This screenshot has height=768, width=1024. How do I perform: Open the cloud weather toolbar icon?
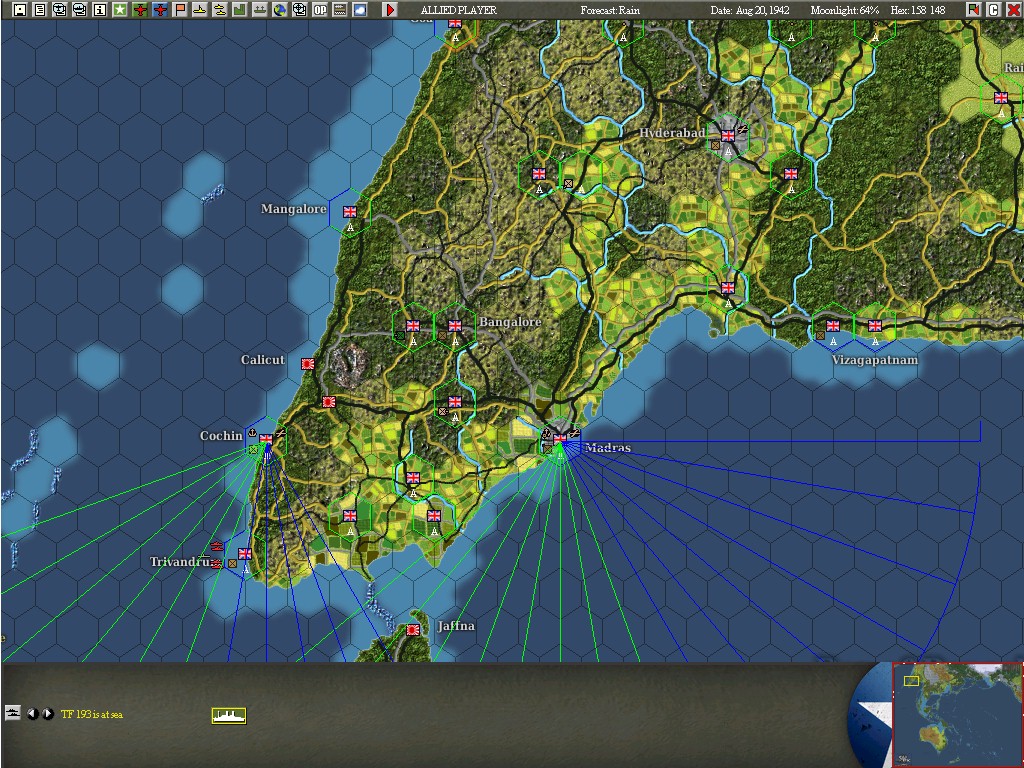(360, 10)
